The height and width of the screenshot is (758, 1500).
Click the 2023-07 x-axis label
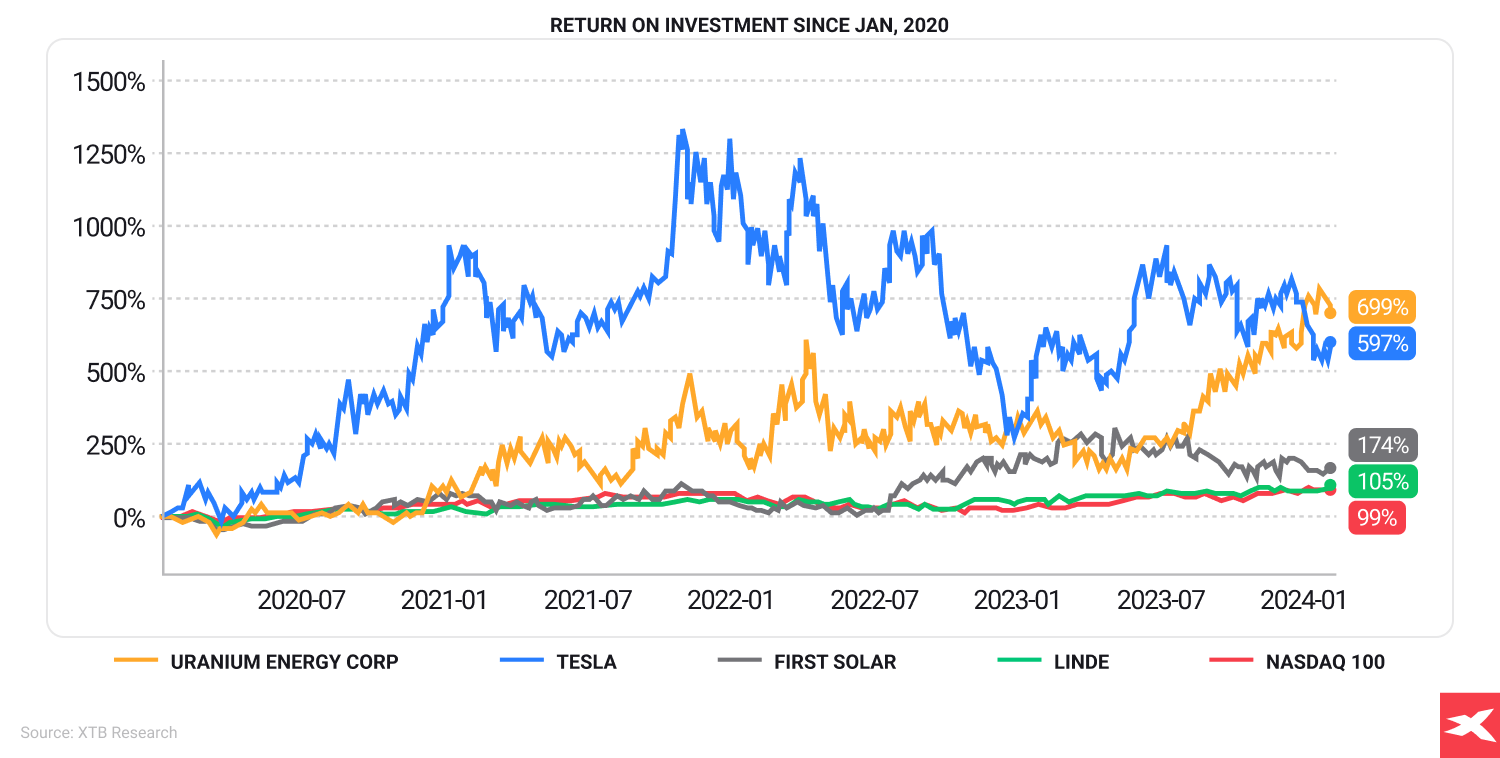coord(1159,601)
